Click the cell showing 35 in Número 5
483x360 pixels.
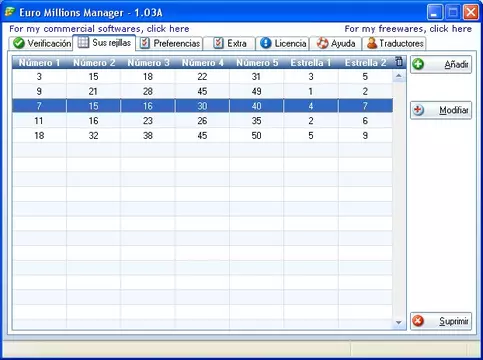[x=257, y=121]
